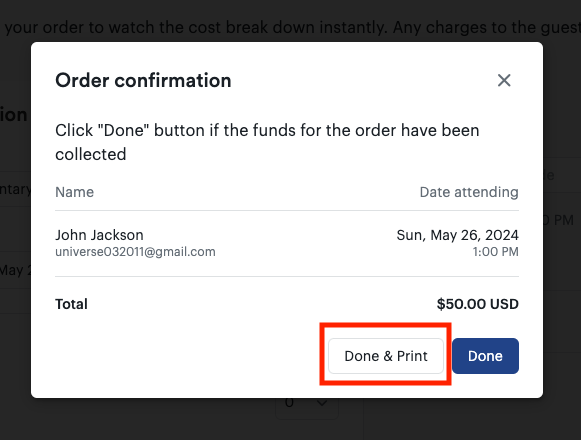Click the dimmed cost breakdown text above dialog
The height and width of the screenshot is (440, 581).
[290, 27]
